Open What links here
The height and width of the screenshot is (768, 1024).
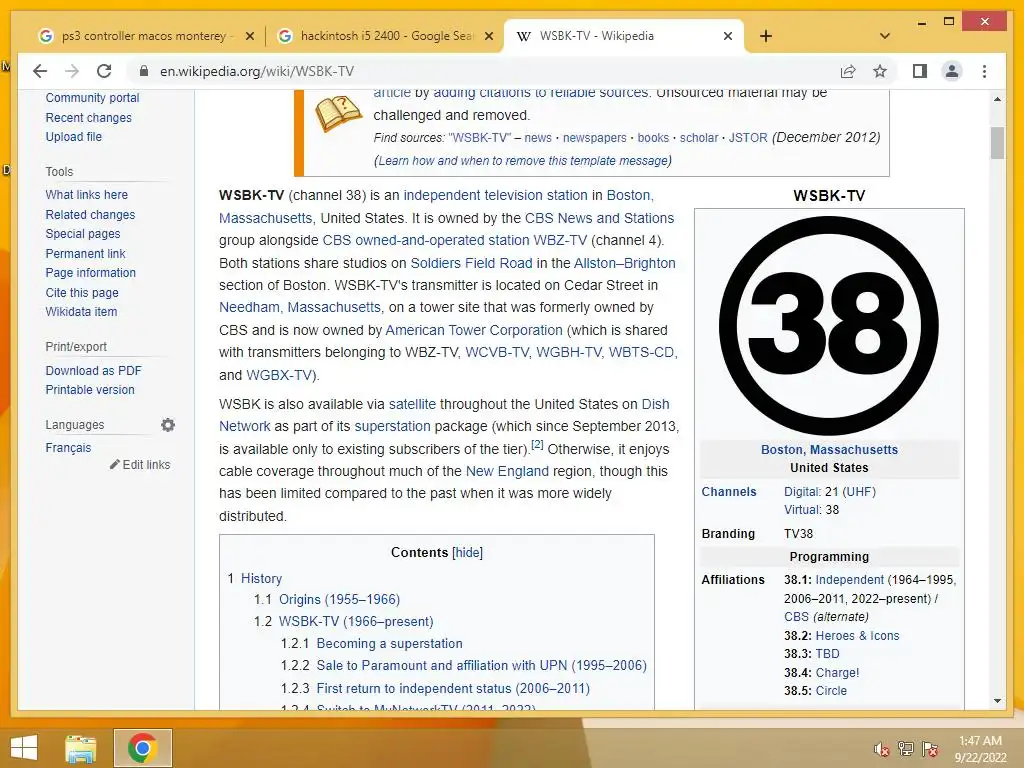(x=86, y=195)
